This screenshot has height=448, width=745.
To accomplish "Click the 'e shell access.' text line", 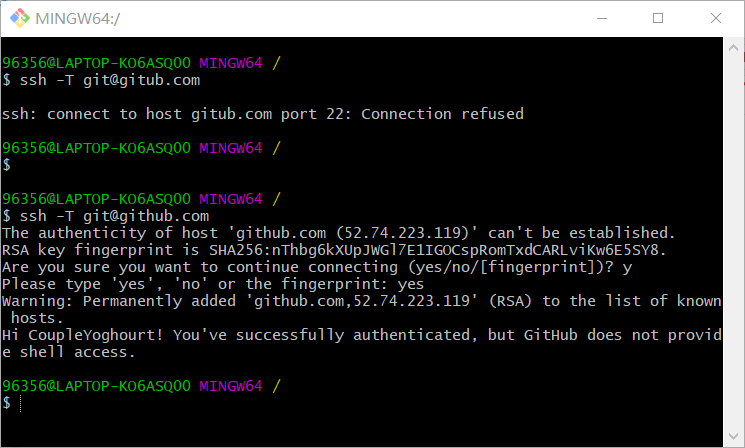I will pos(68,352).
